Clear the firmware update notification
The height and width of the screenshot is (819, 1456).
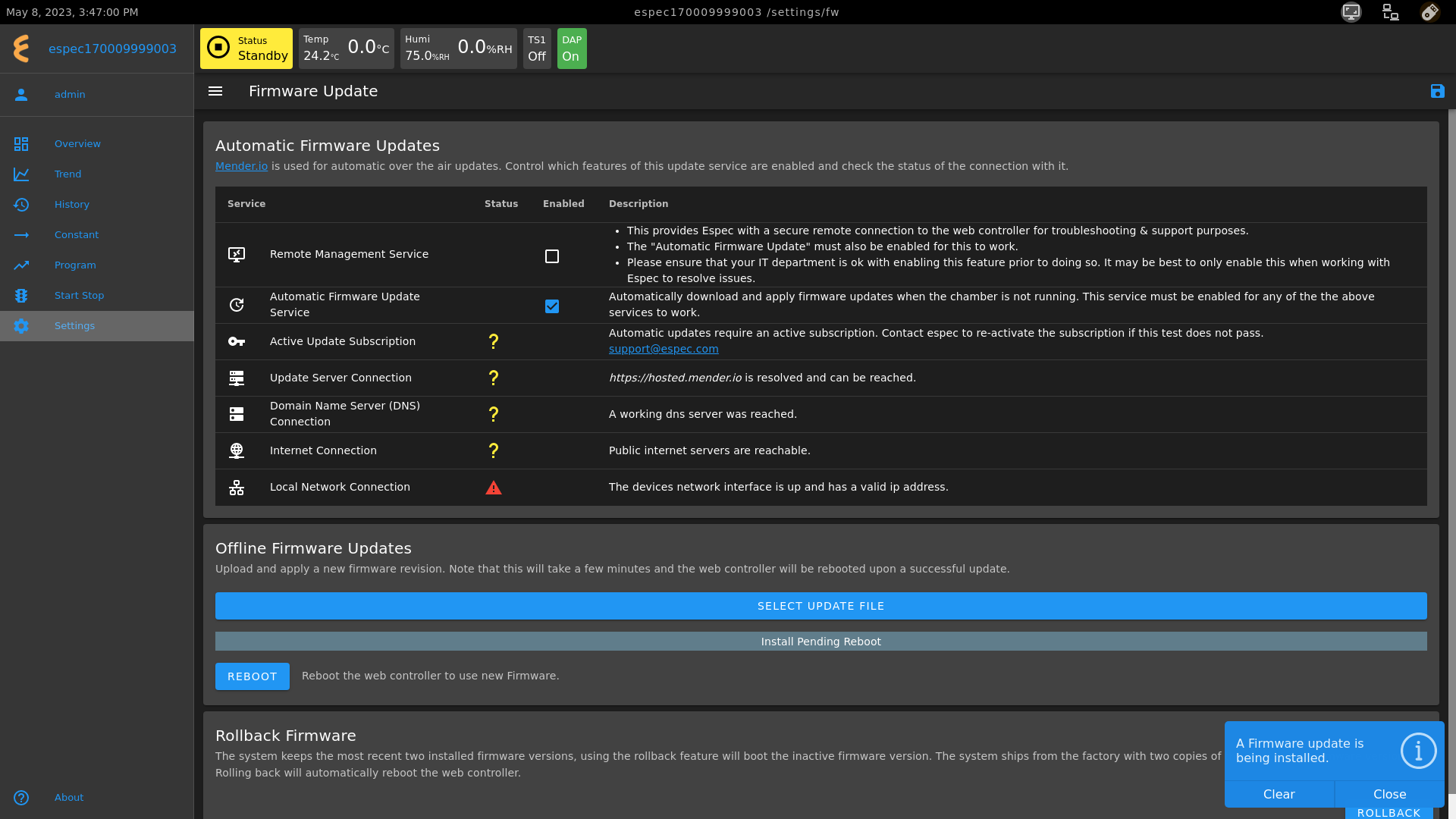click(x=1279, y=794)
